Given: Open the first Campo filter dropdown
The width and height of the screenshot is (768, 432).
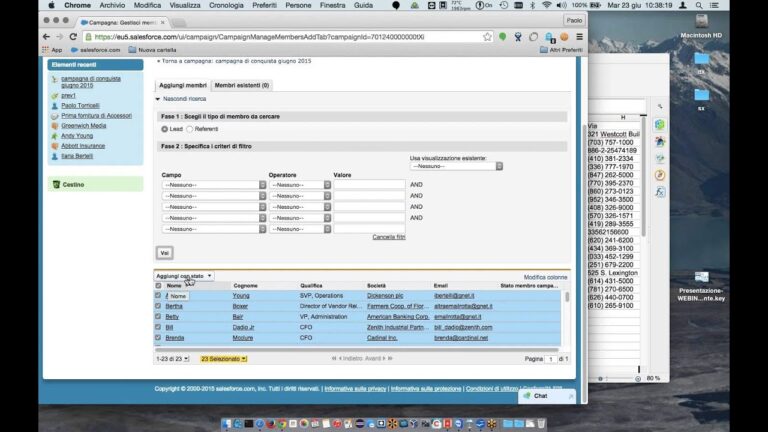Looking at the screenshot, I should [x=214, y=185].
